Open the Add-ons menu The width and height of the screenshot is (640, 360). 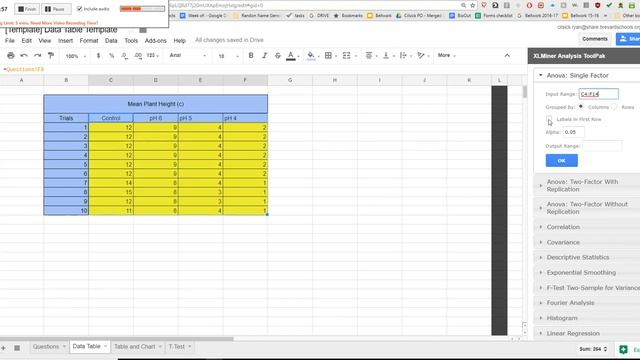tap(156, 41)
